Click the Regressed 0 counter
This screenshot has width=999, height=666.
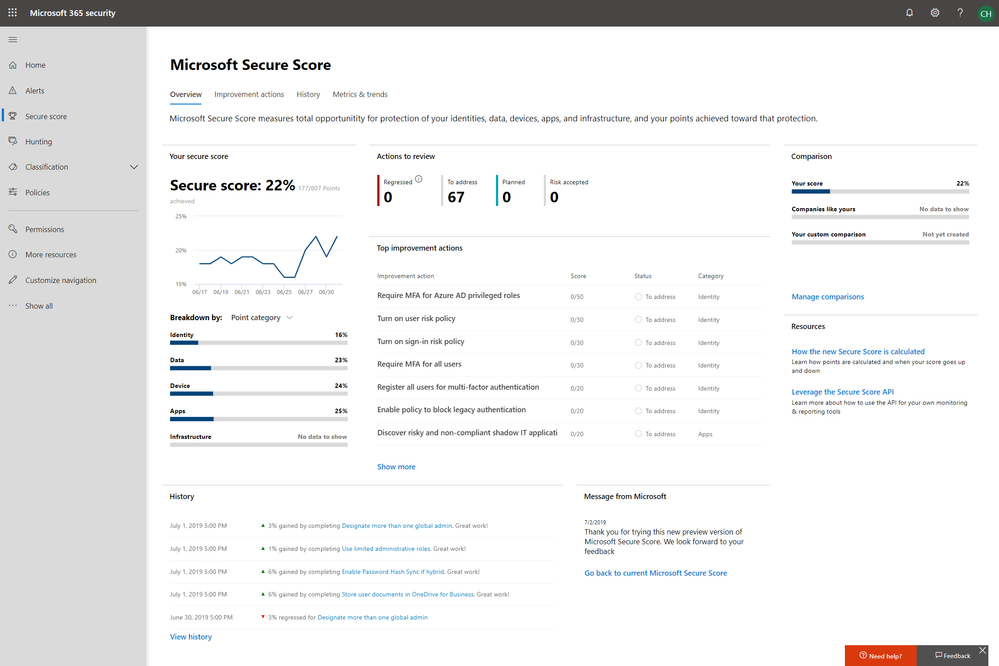[x=399, y=191]
